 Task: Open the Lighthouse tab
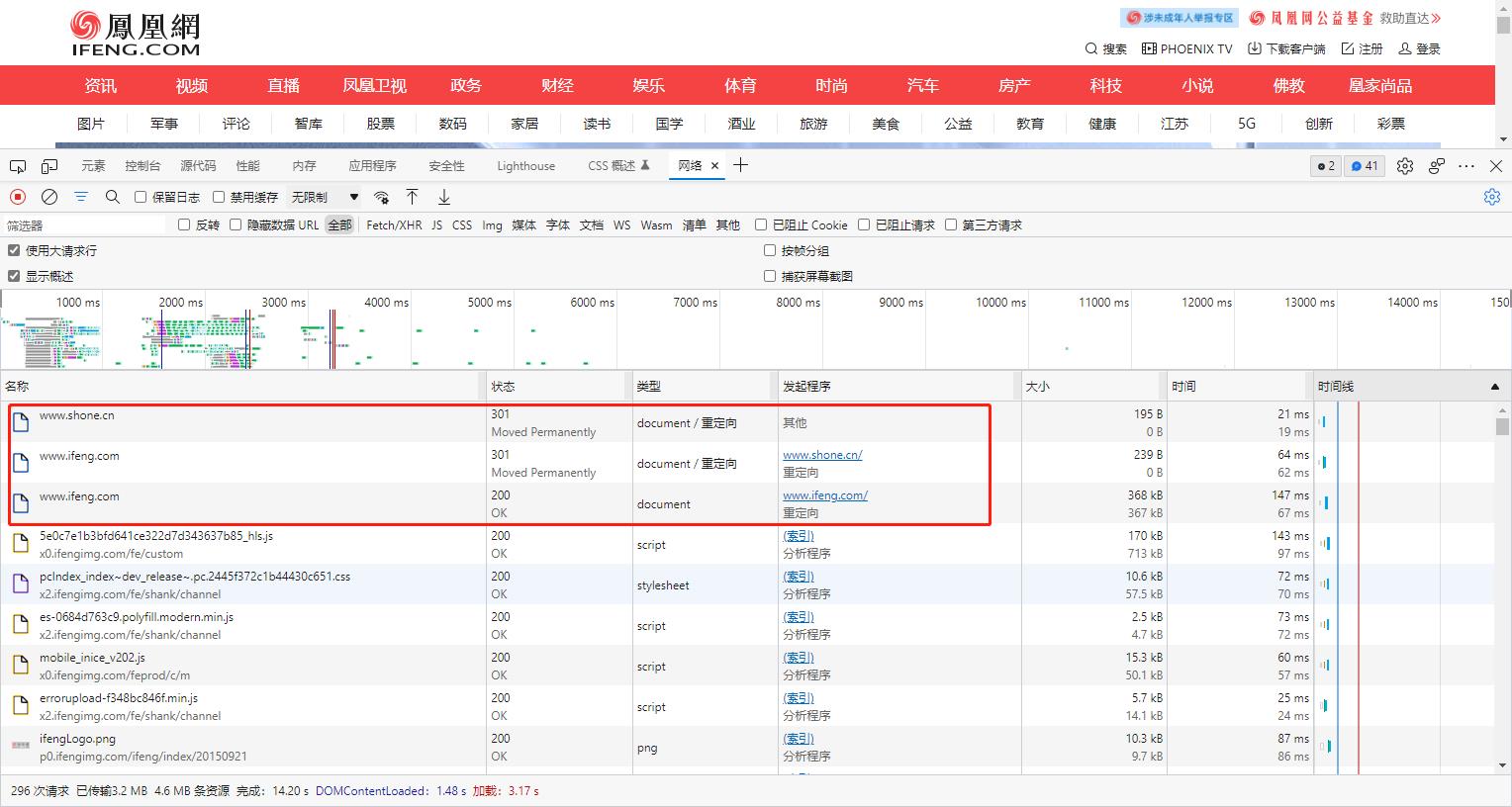point(525,166)
